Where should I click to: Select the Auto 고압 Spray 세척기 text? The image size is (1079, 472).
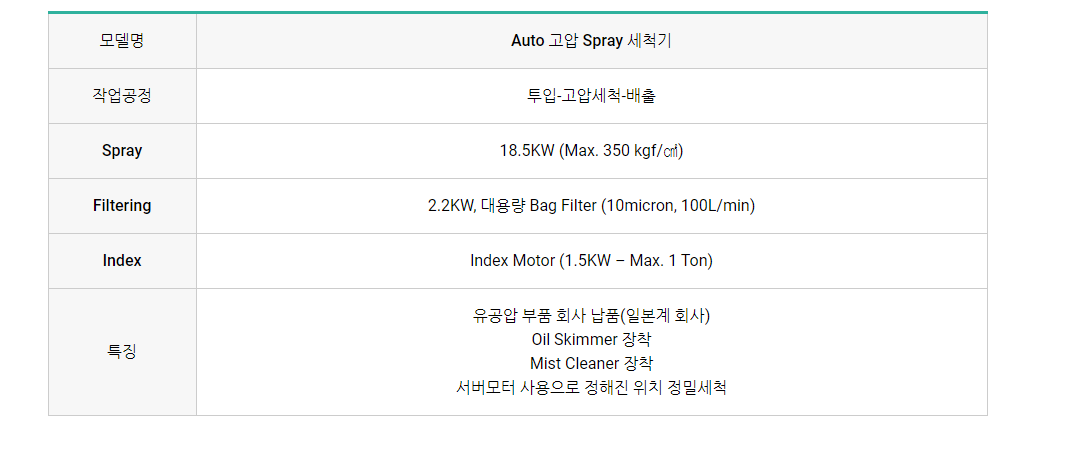point(591,41)
